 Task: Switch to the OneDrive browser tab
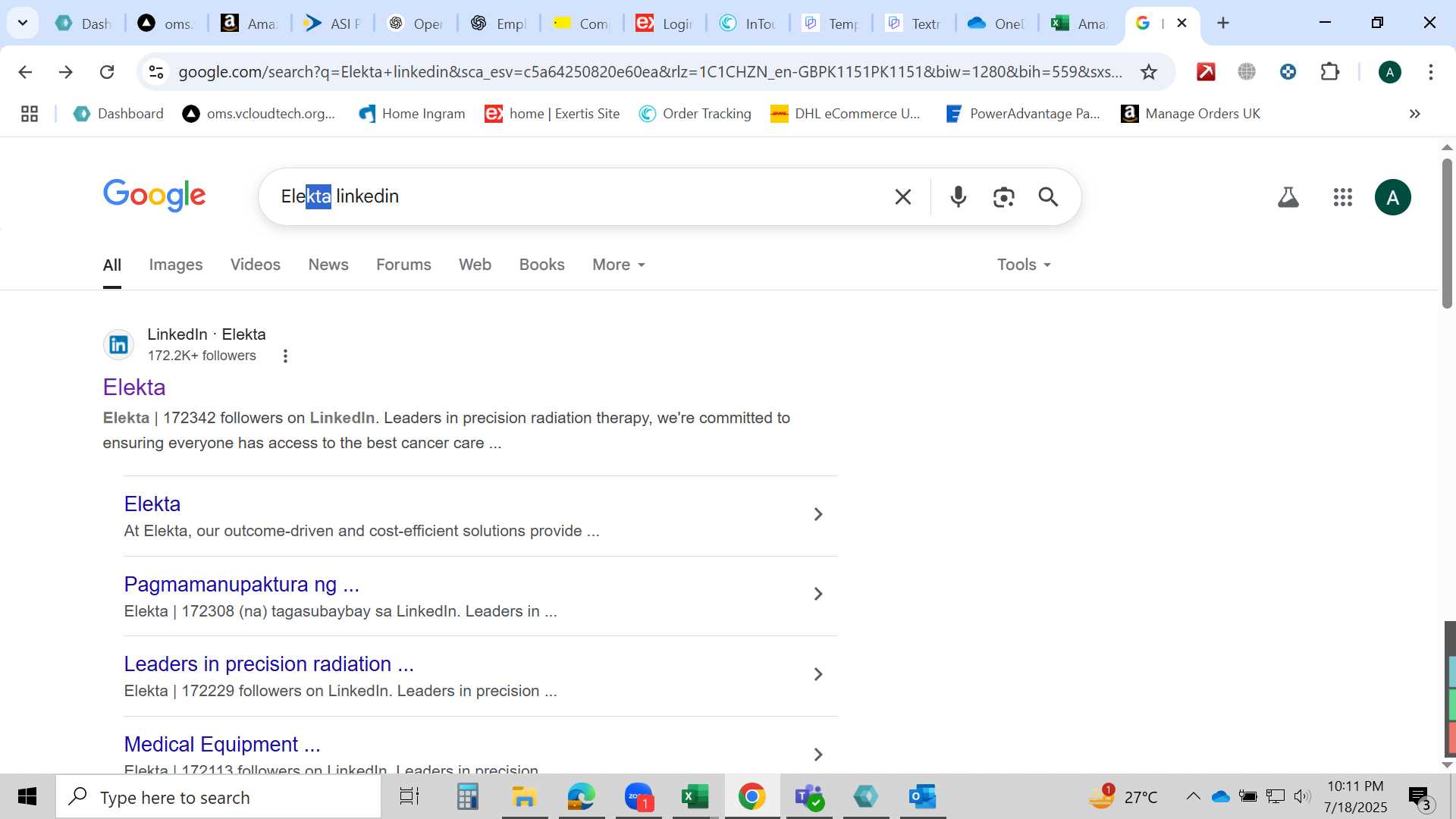tap(996, 24)
